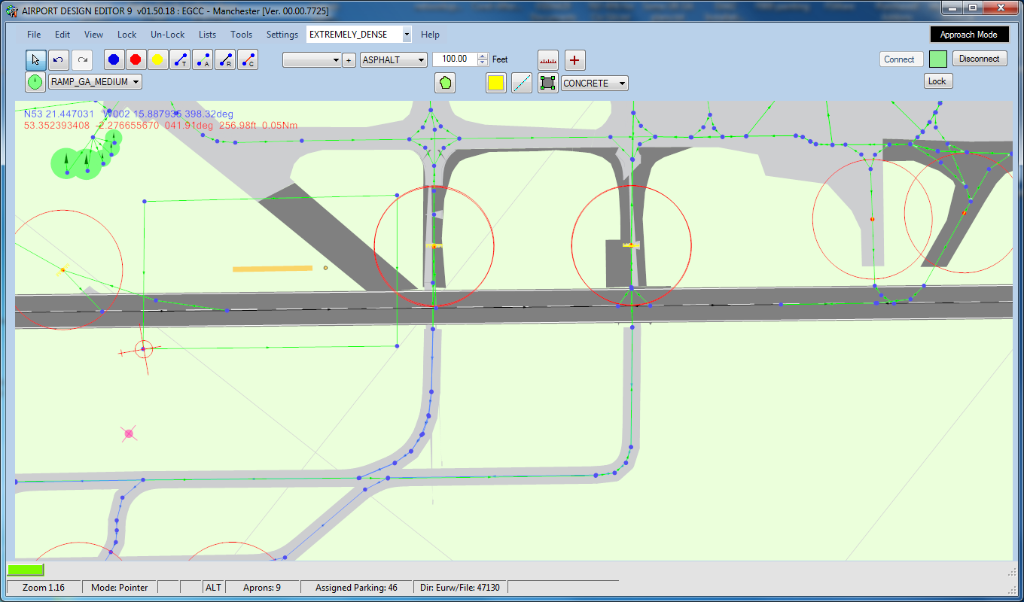Click the Mode: Pointer status entry
The height and width of the screenshot is (602, 1024).
pos(120,588)
